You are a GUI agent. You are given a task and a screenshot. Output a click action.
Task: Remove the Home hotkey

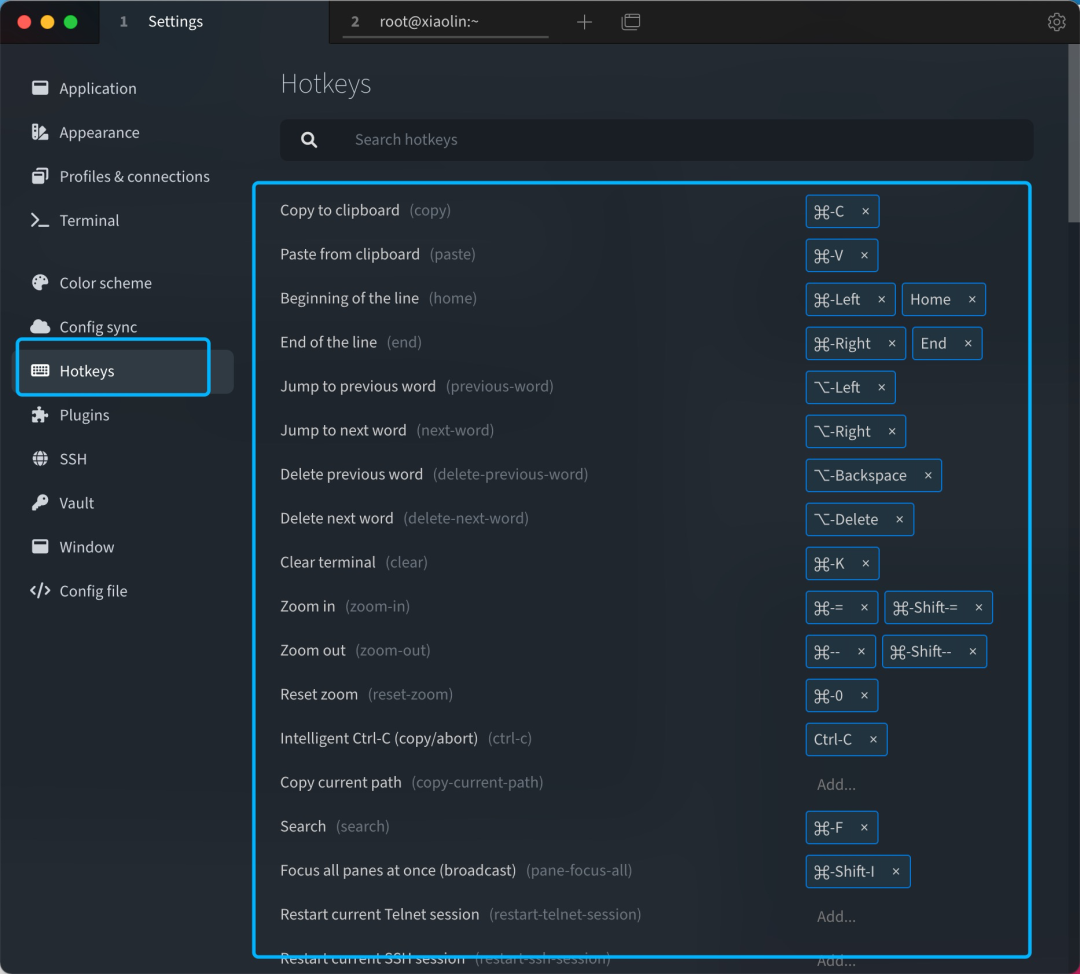tap(972, 300)
